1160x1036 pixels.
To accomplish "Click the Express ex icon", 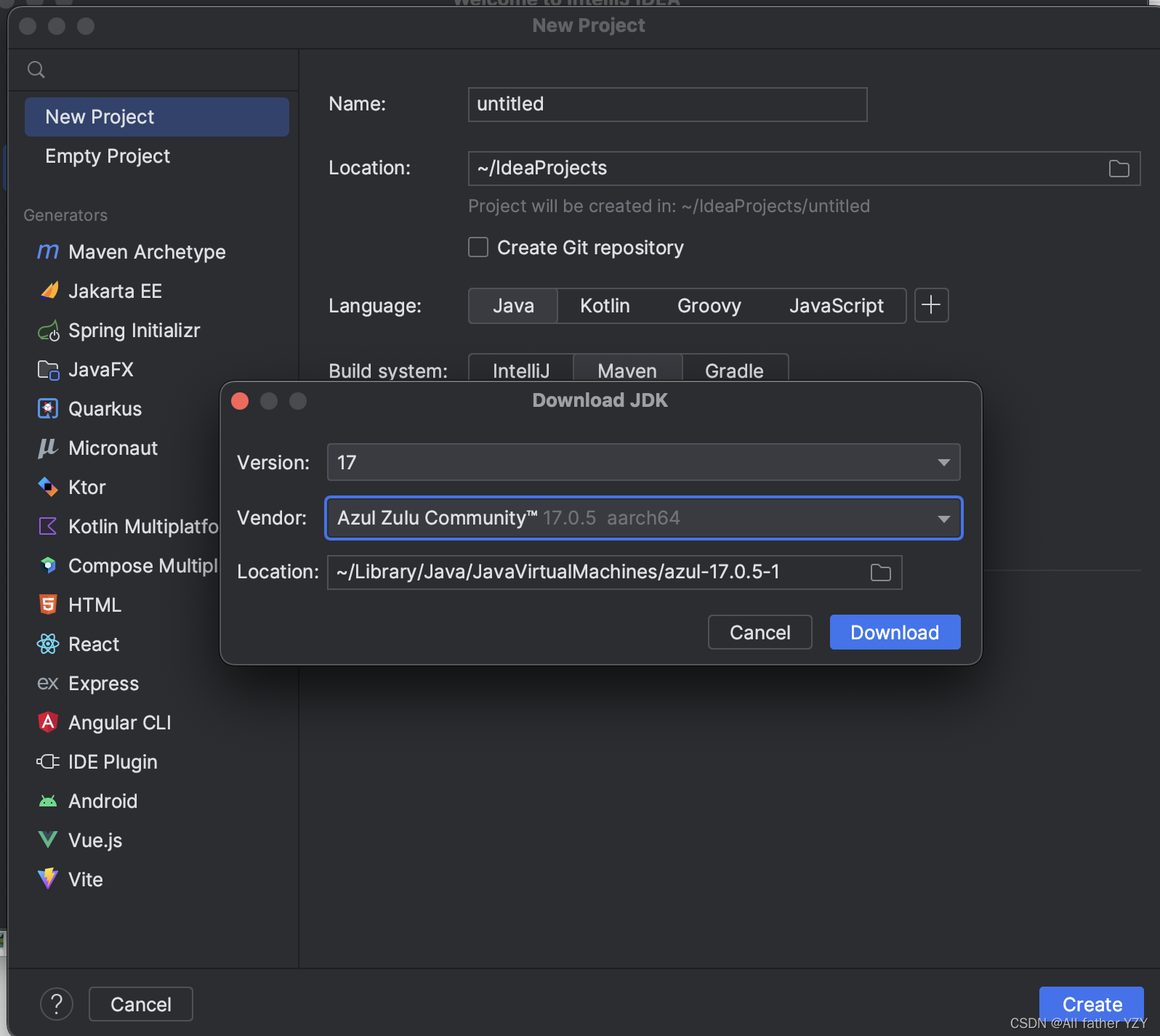I will pyautogui.click(x=48, y=684).
